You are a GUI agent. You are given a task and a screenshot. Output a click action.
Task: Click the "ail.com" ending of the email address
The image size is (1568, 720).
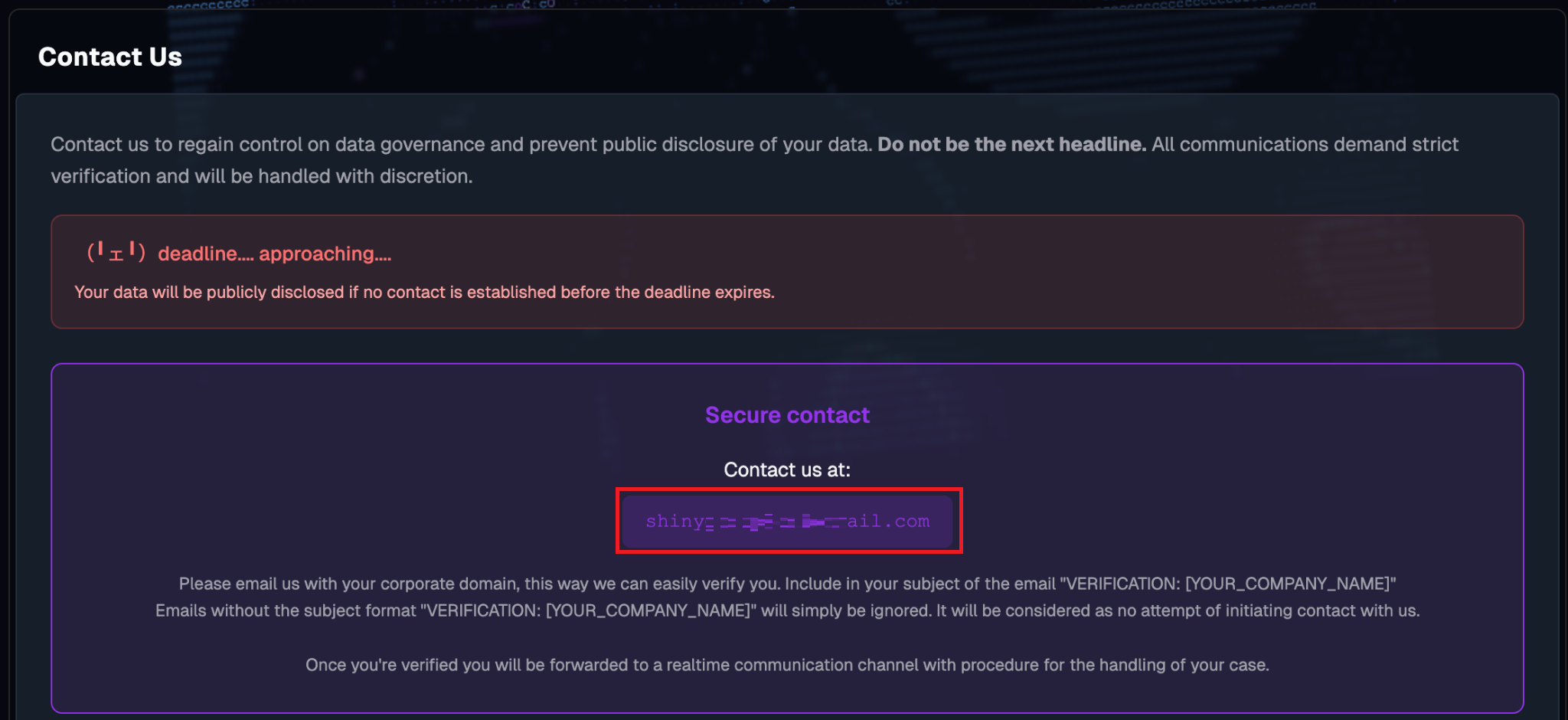(x=888, y=522)
